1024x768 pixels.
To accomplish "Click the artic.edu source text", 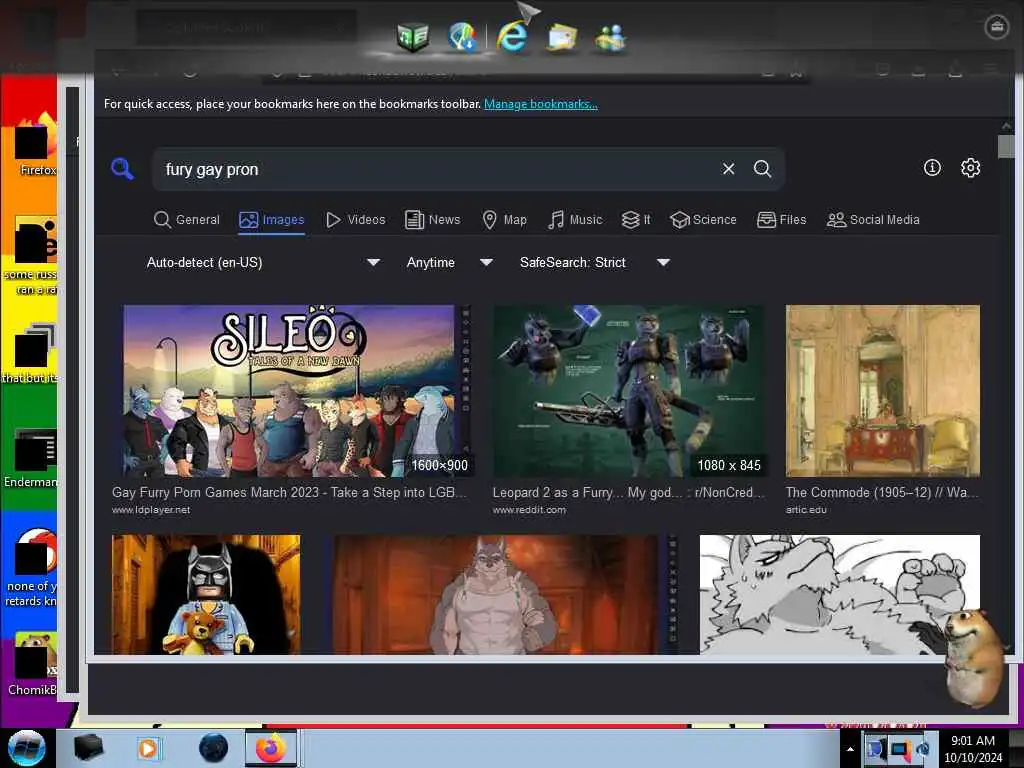I will (806, 509).
